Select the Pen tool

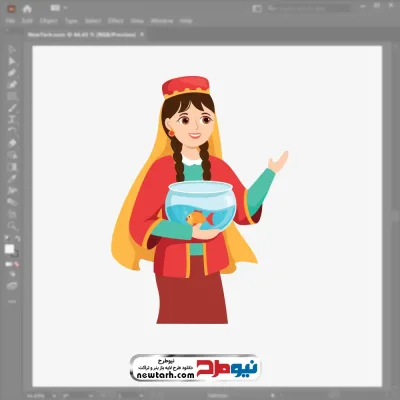point(12,73)
